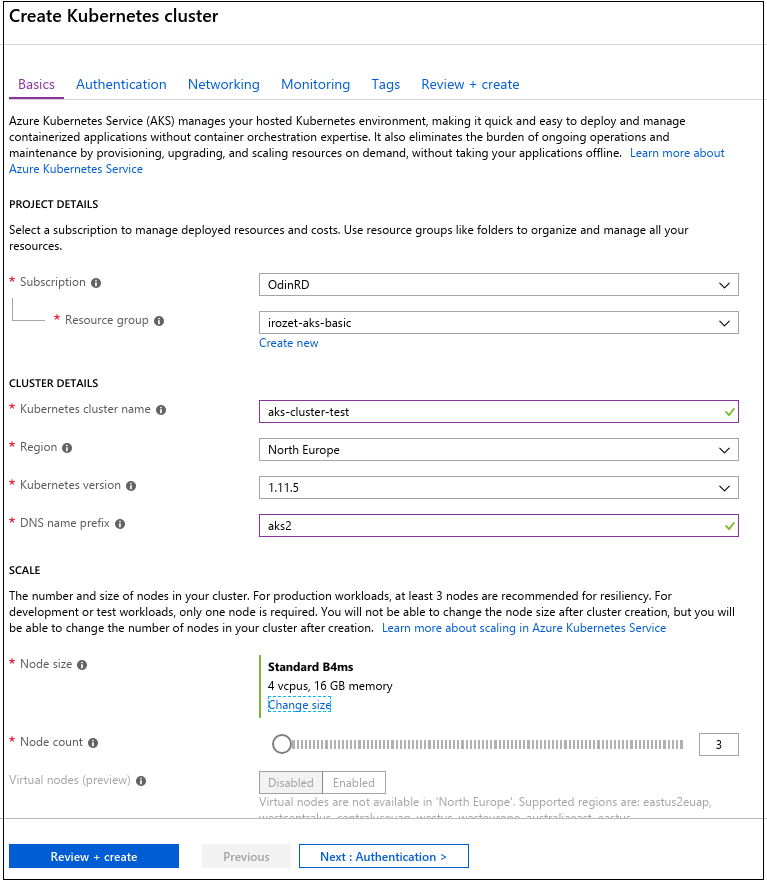The width and height of the screenshot is (767, 883).
Task: Set Virtual nodes to Disabled
Action: [x=291, y=783]
